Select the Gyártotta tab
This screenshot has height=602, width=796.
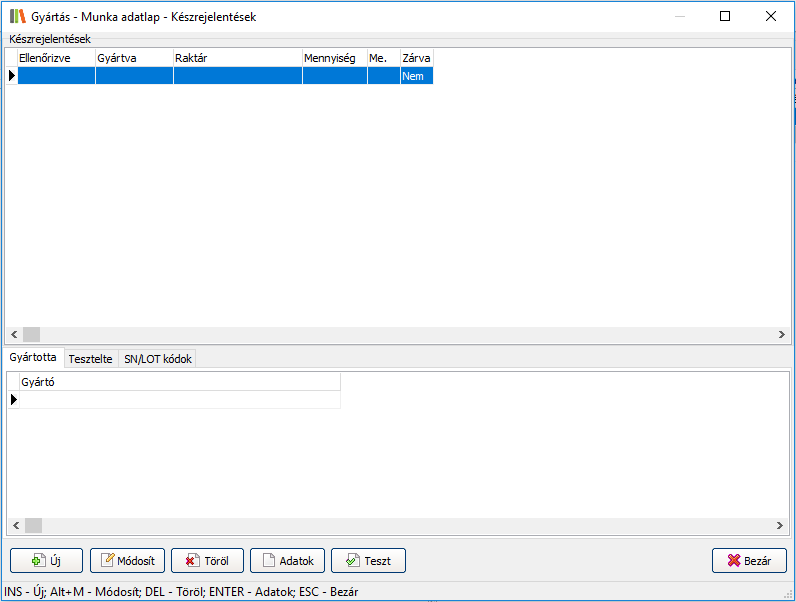33,357
